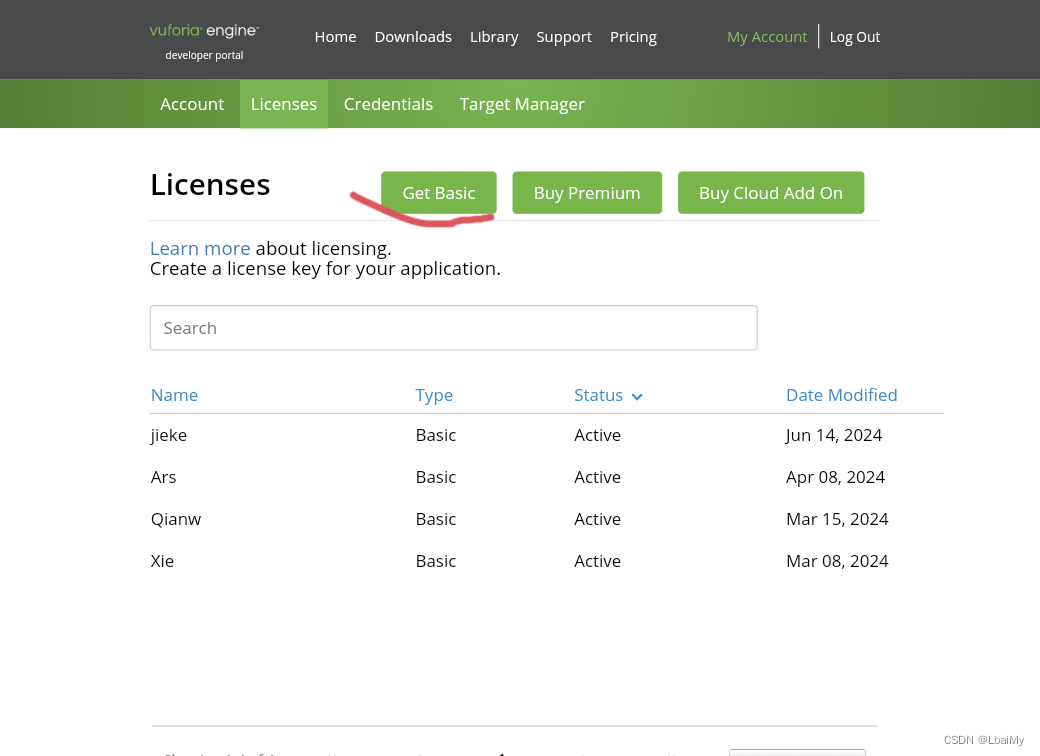Screen dimensions: 1040x756
Task: Sort licenses by Type column
Action: (434, 395)
